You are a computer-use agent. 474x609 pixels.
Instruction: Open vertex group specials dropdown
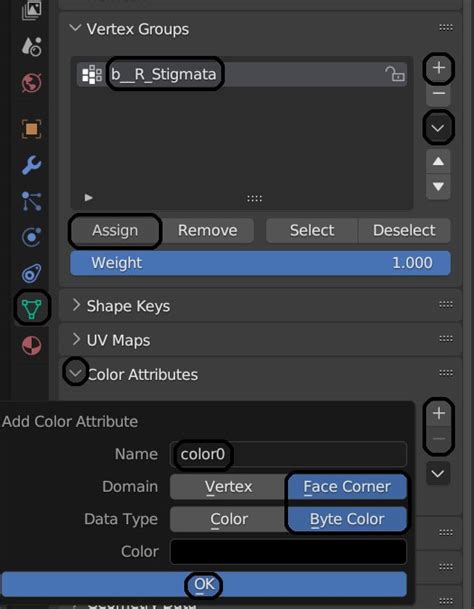coord(438,128)
